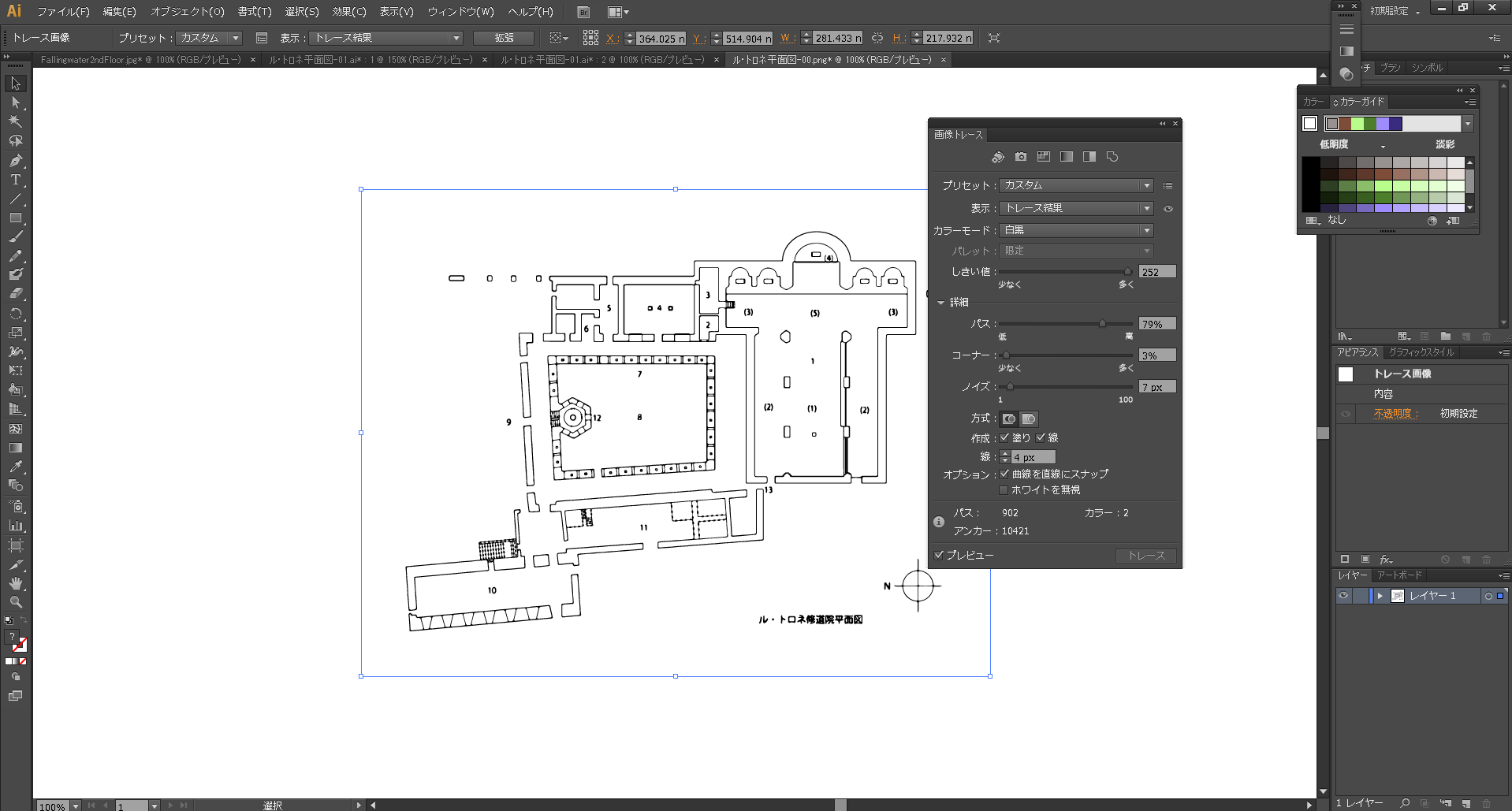Screen dimensions: 1512x811
Task: Open the 表示 dropdown in Image Trace panel
Action: click(x=1076, y=208)
